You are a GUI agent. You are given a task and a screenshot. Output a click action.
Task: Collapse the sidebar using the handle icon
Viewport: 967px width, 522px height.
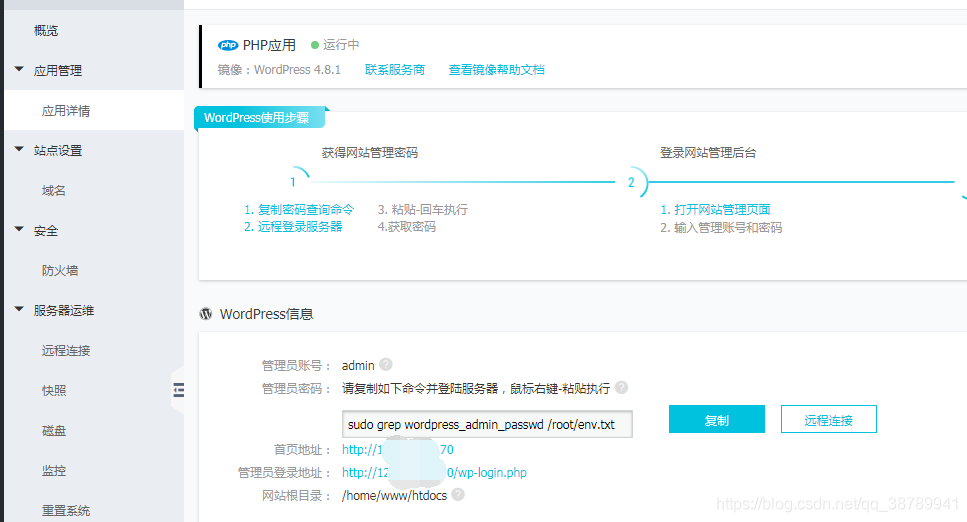tap(178, 390)
